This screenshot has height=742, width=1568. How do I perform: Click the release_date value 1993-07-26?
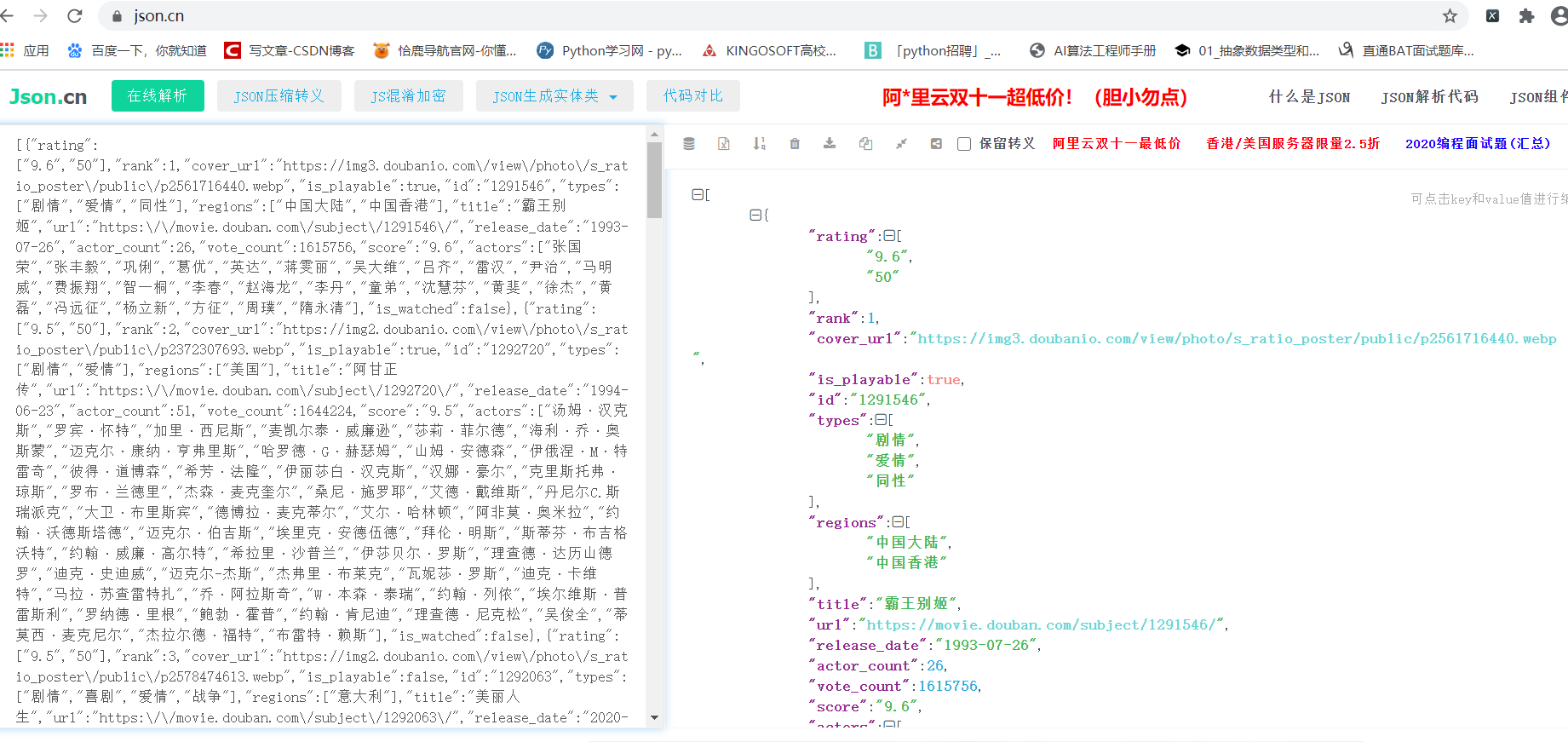986,645
